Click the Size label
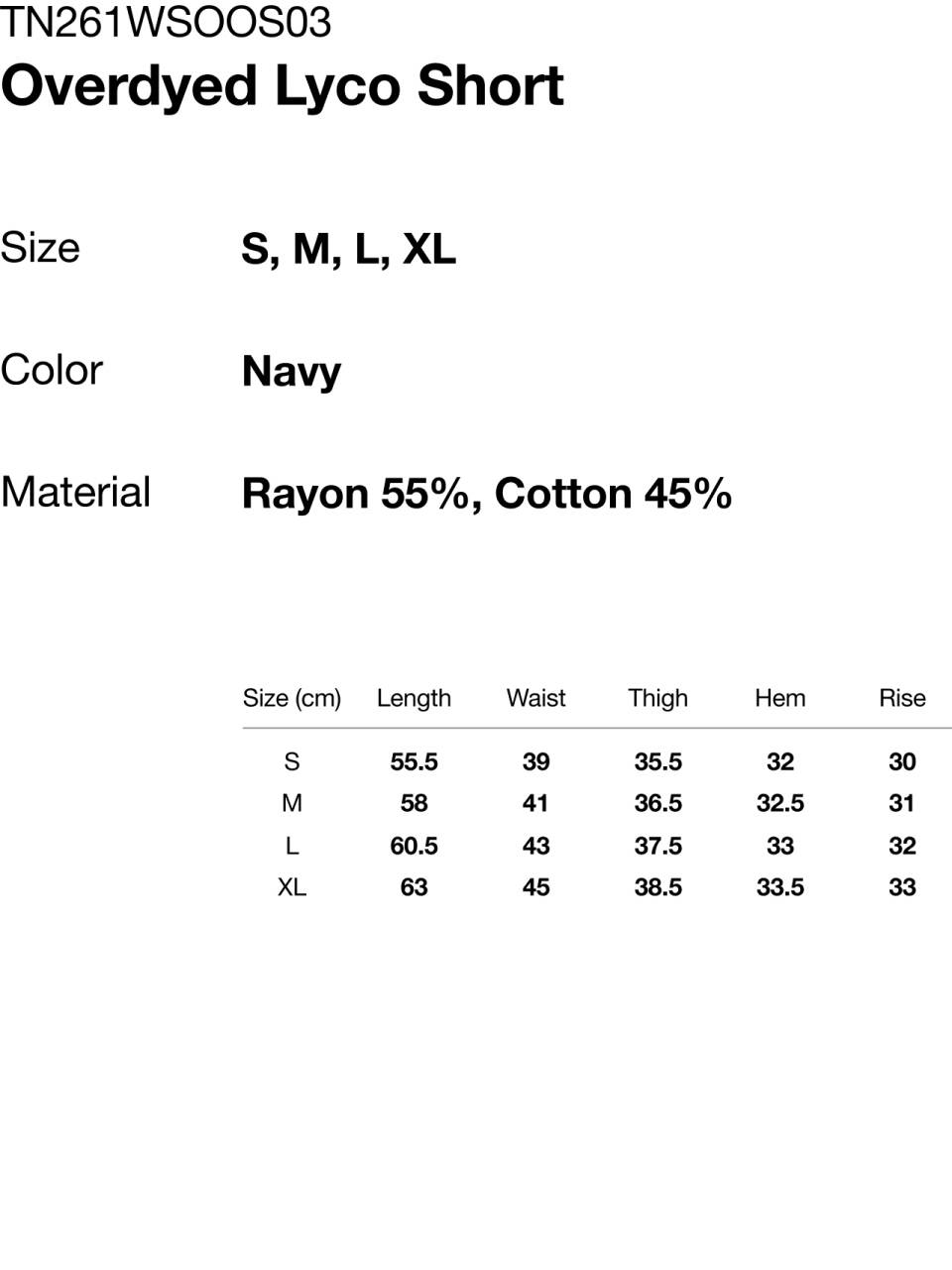The image size is (952, 1270). [40, 248]
